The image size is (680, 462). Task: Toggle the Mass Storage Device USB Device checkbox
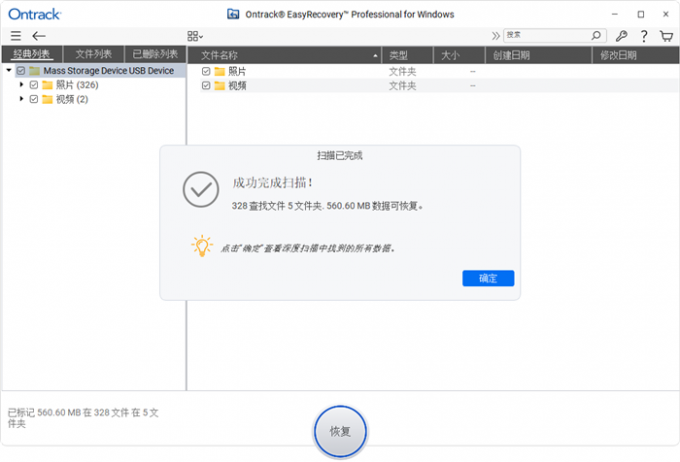pos(21,70)
